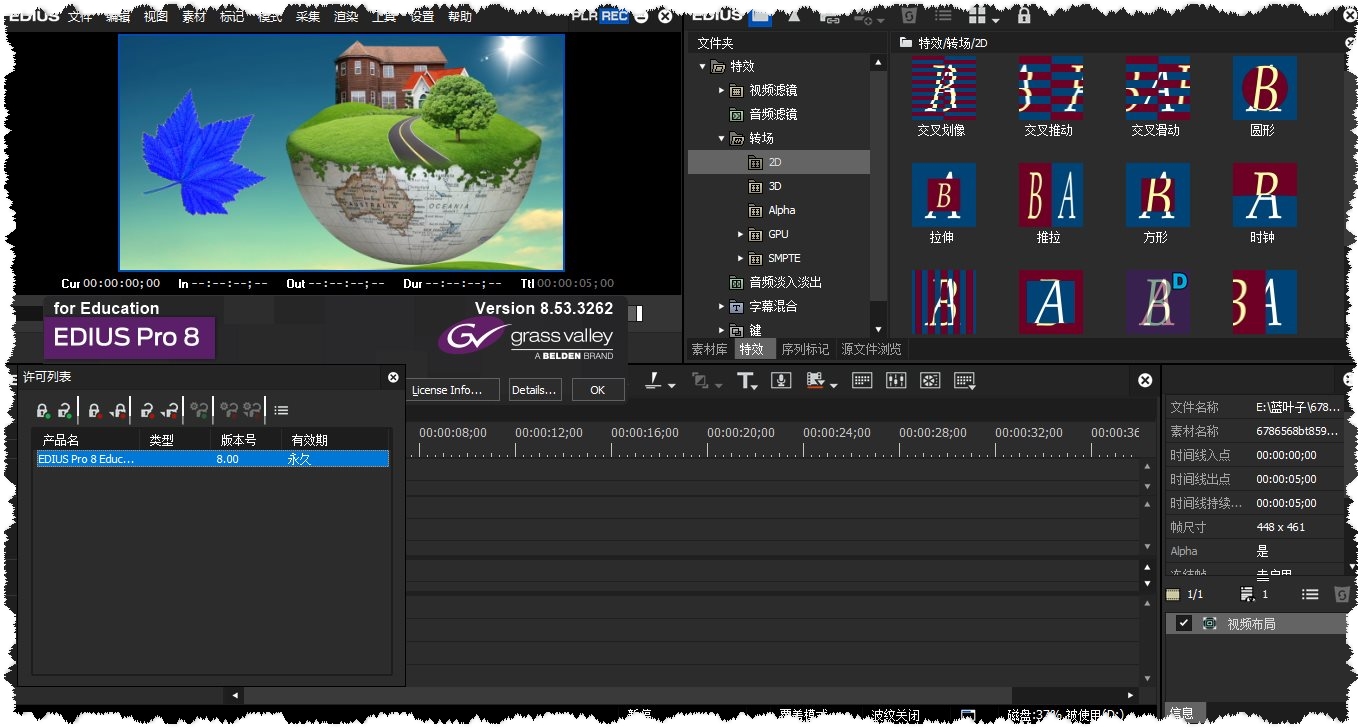Select the Alpha transitions folder
Image resolution: width=1362 pixels, height=728 pixels.
tap(781, 210)
